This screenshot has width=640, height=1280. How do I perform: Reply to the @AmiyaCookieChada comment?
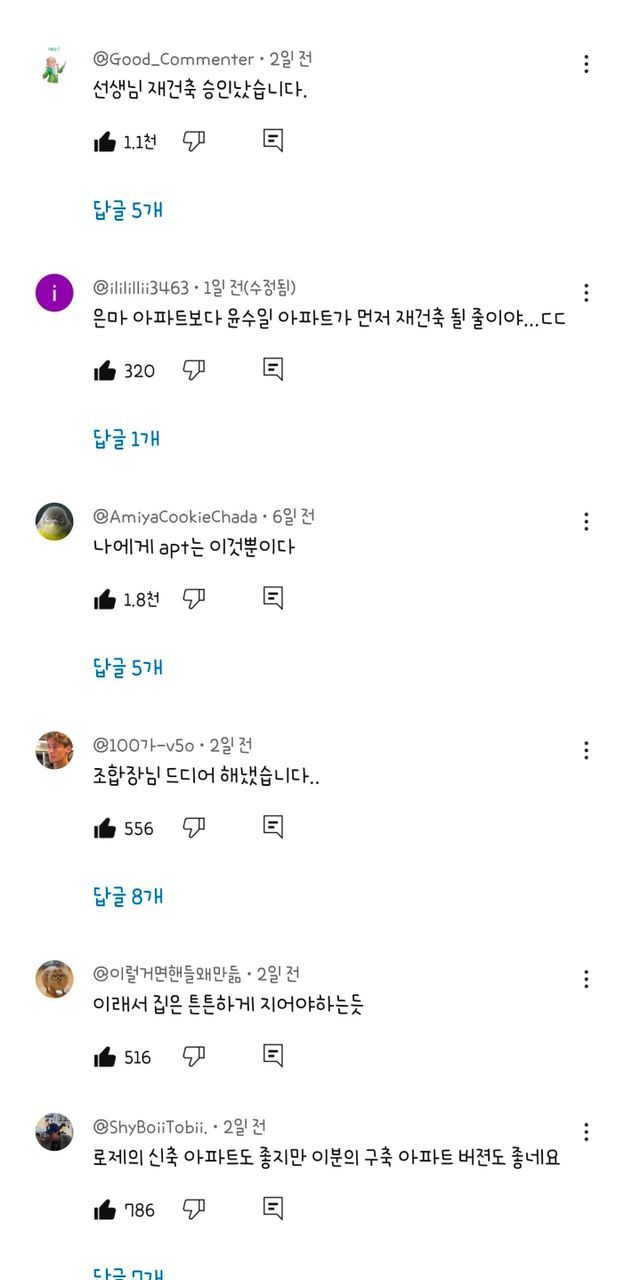tap(273, 597)
